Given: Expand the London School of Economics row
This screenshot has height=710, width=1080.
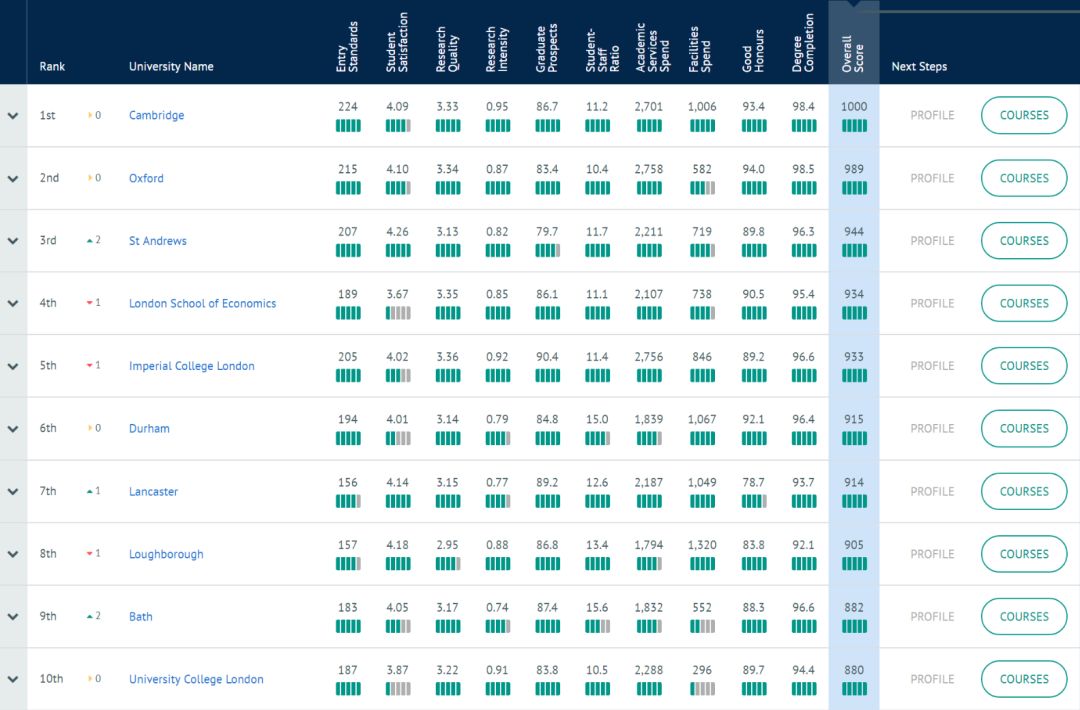Looking at the screenshot, I should (x=13, y=304).
